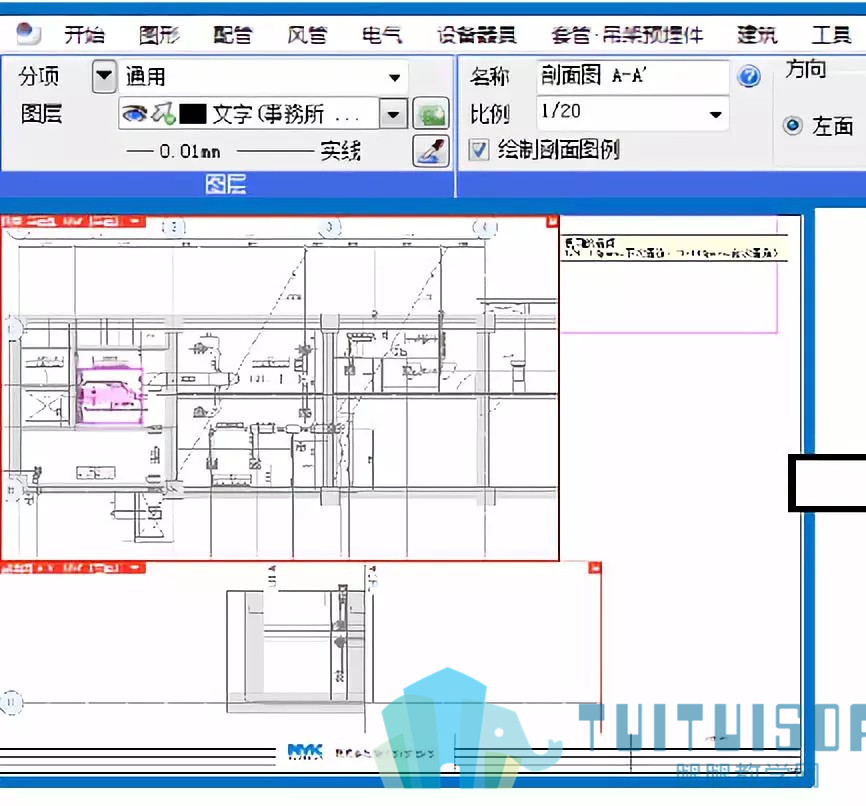Click the black layer color swatch
866x806 pixels.
(x=193, y=114)
